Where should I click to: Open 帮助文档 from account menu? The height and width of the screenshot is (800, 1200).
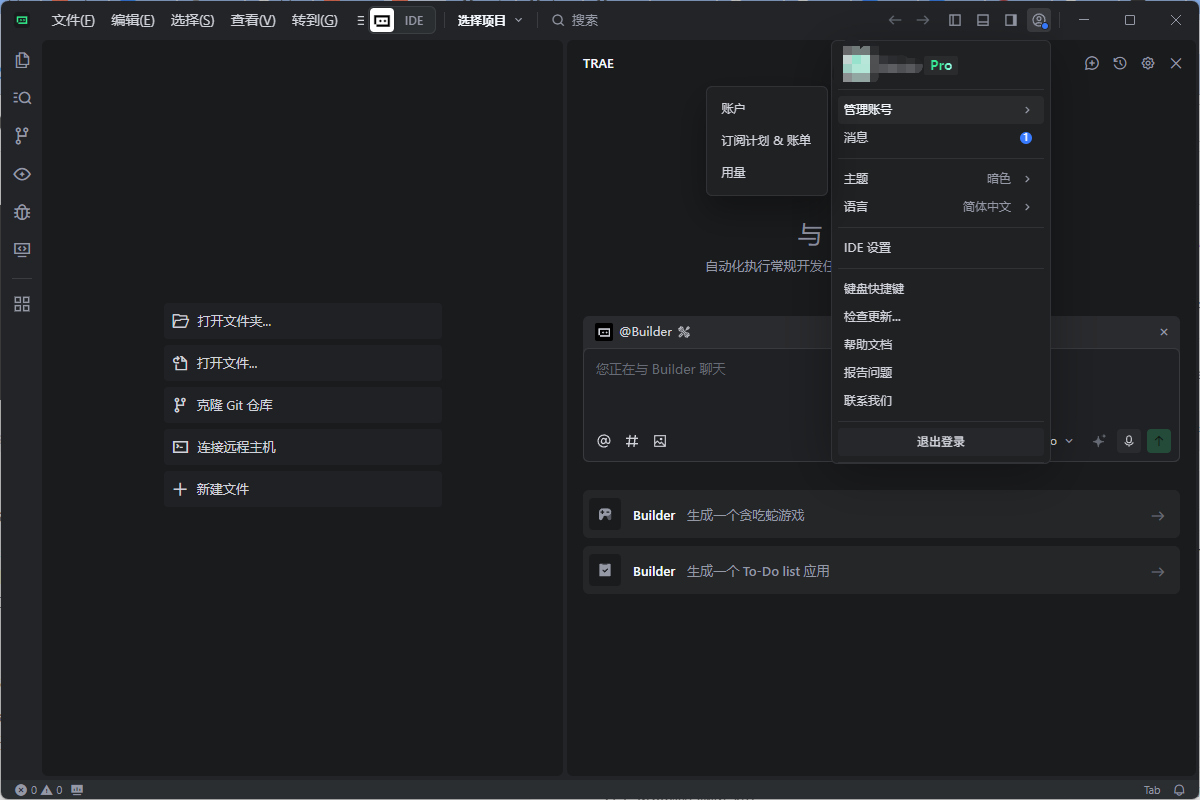tap(940, 345)
